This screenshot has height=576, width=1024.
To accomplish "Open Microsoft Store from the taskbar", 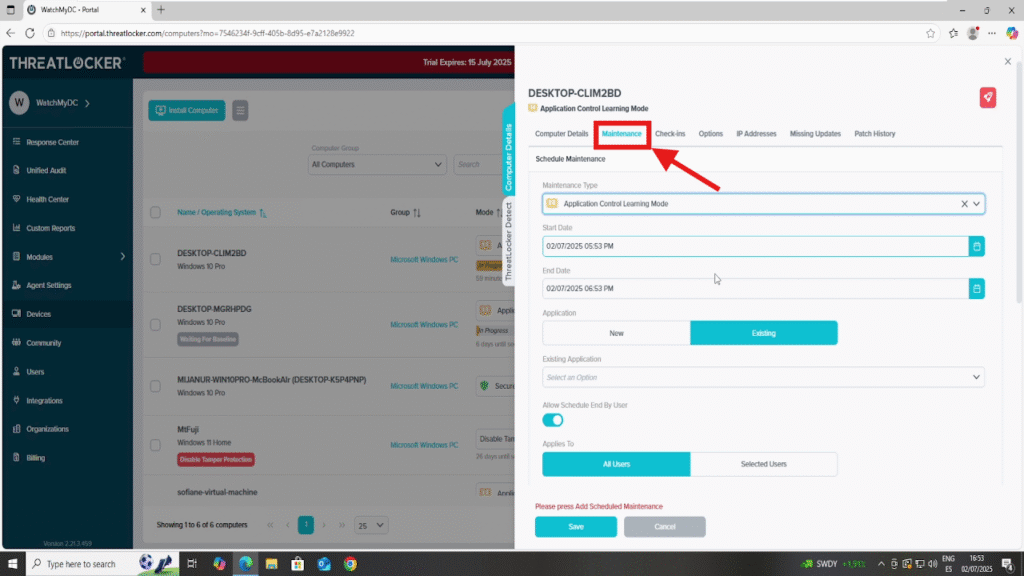I will point(298,564).
